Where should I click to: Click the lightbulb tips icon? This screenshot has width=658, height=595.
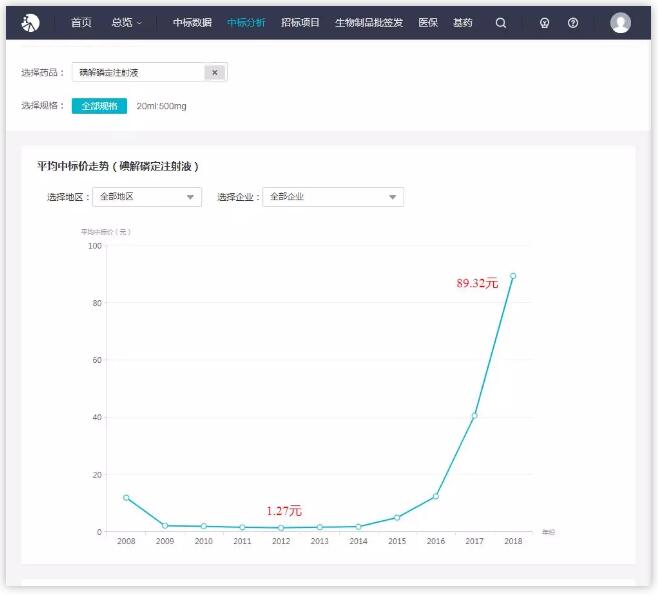click(x=544, y=22)
